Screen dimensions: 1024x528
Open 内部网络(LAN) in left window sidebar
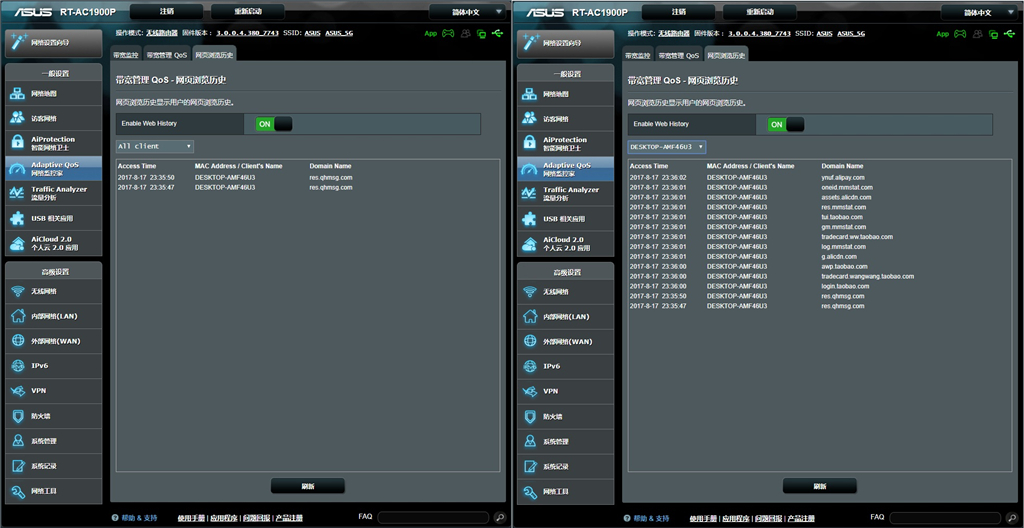click(54, 316)
